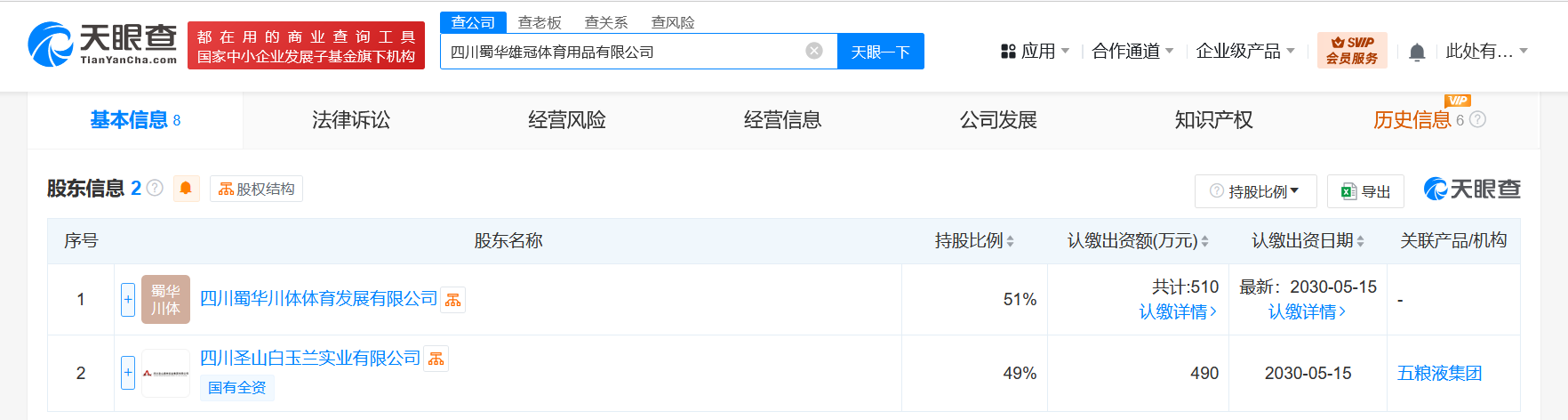Viewport: 1568px width, 420px height.
Task: Open the TianYanCha logo homepage
Action: point(103,44)
